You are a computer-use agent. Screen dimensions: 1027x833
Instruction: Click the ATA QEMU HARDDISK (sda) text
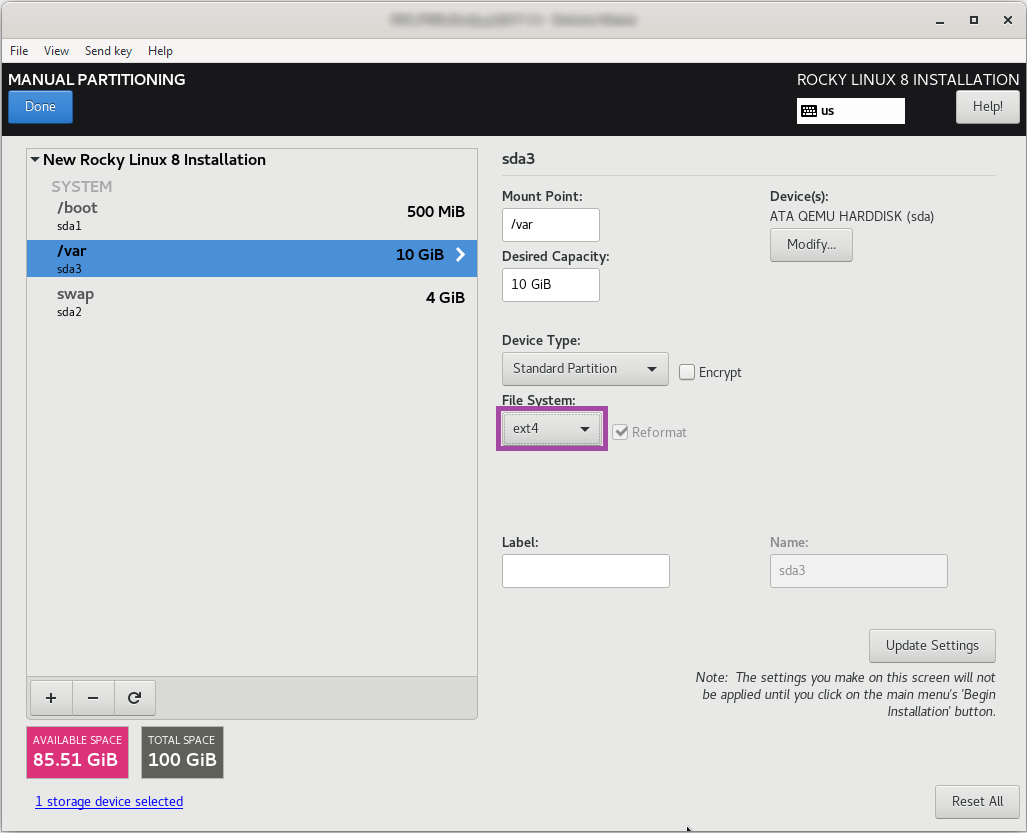click(x=851, y=217)
